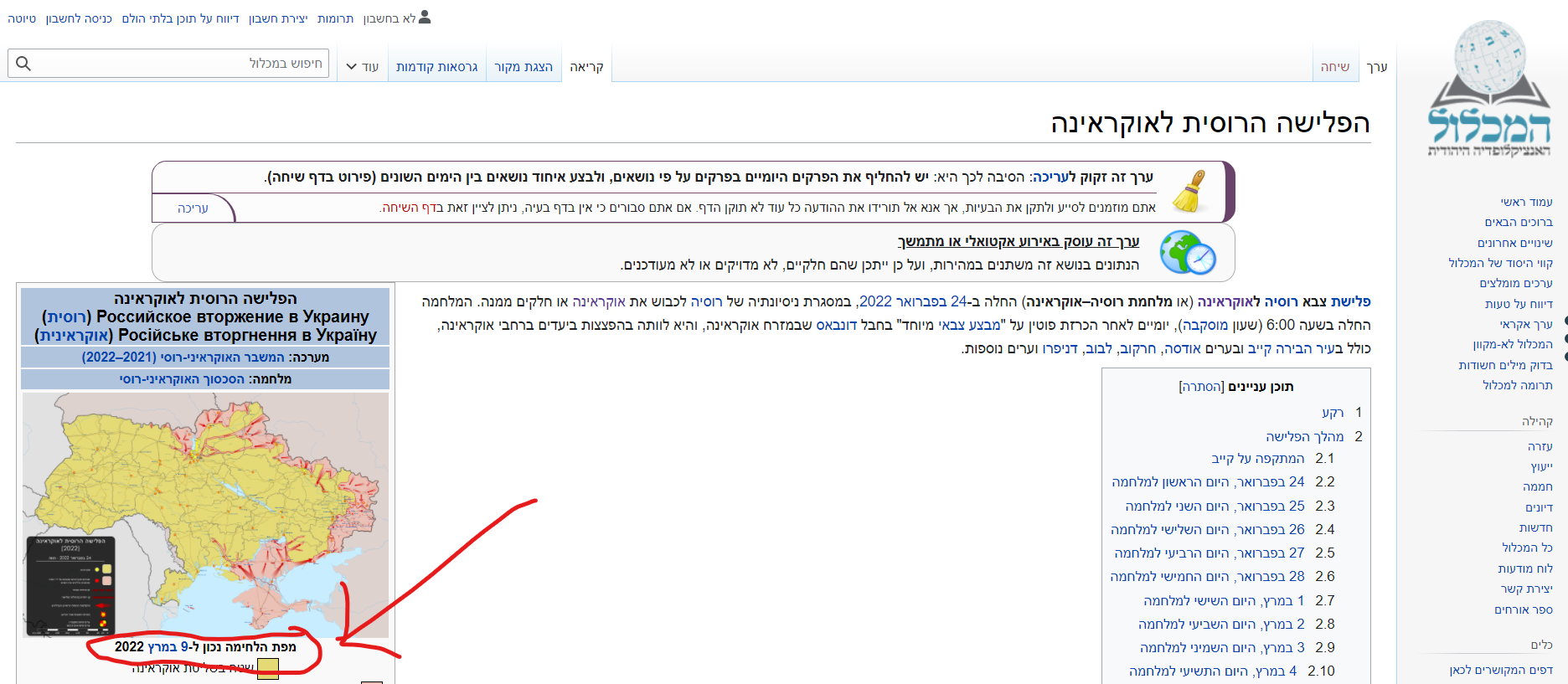Open sidebar link תרומה למכלול
Viewport: 1568px width, 684px height.
[x=1518, y=385]
